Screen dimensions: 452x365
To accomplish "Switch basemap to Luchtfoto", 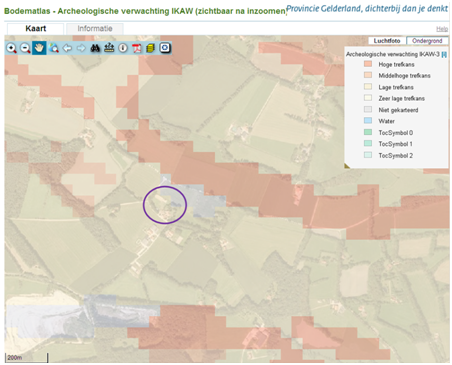I will pyautogui.click(x=387, y=41).
